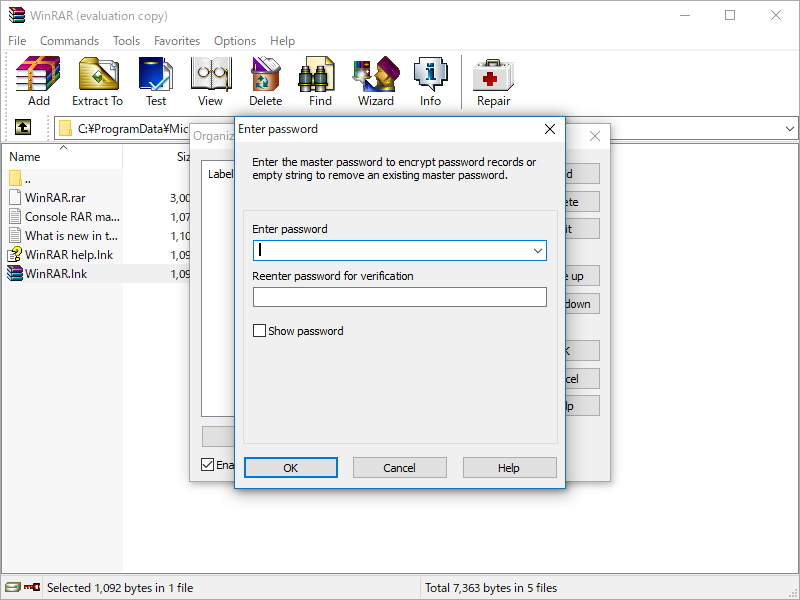This screenshot has height=600, width=800.
Task: Open the File menu
Action: pyautogui.click(x=17, y=41)
